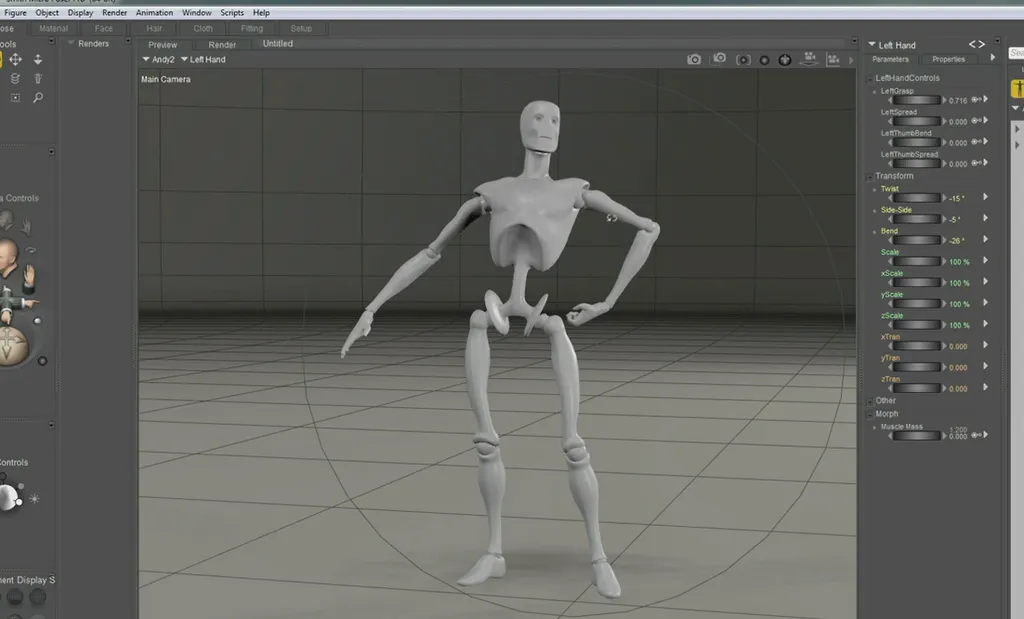Open the Scripts menu
This screenshot has width=1024, height=619.
point(232,12)
